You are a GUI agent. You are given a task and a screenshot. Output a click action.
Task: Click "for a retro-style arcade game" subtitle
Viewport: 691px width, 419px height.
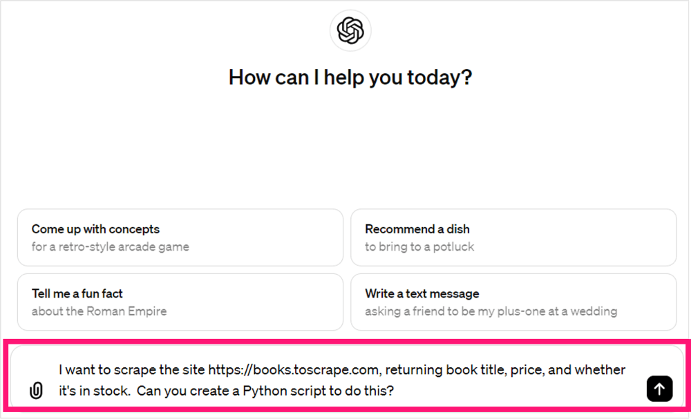coord(110,247)
